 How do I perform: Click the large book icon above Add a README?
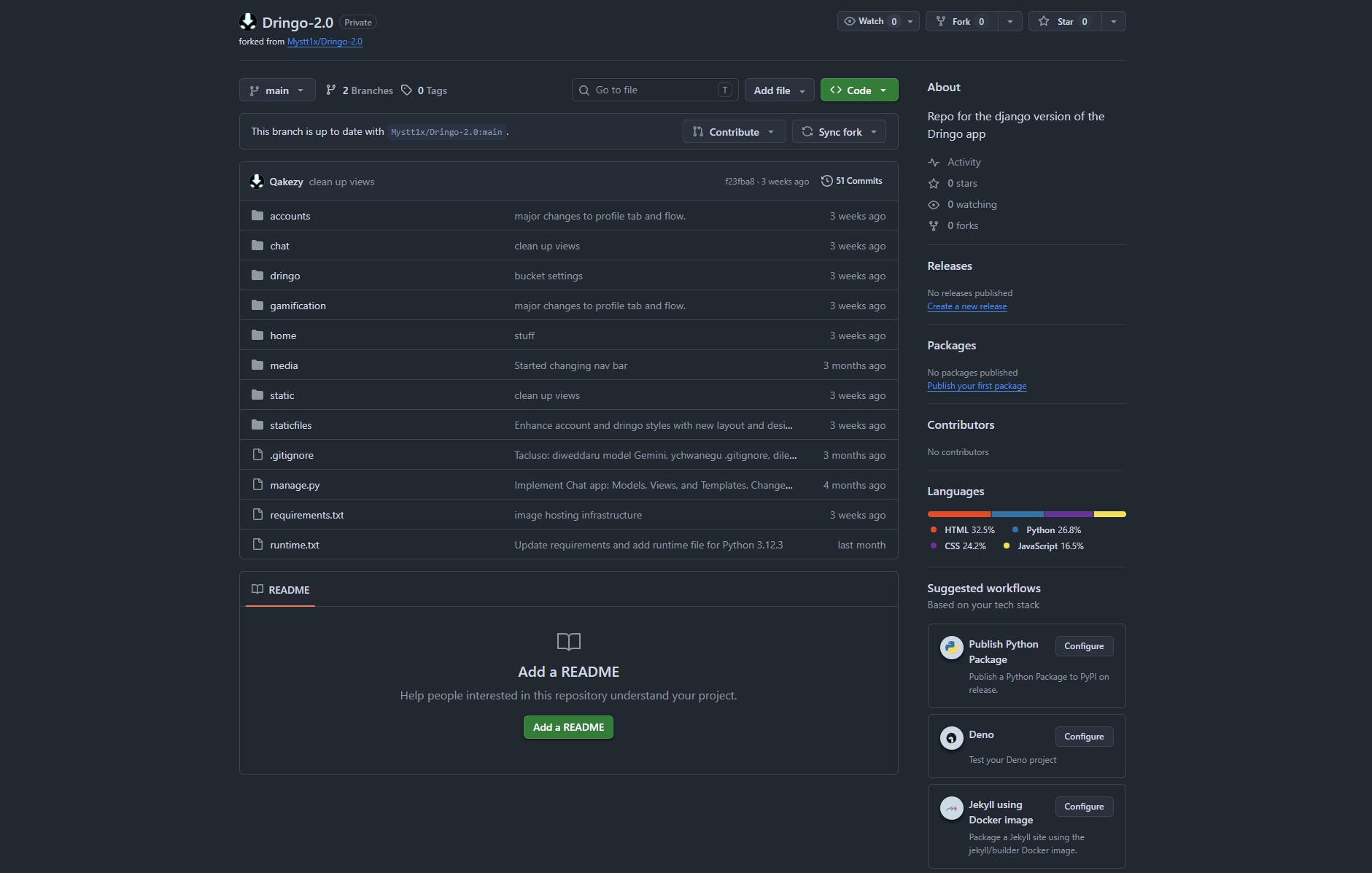[x=569, y=641]
